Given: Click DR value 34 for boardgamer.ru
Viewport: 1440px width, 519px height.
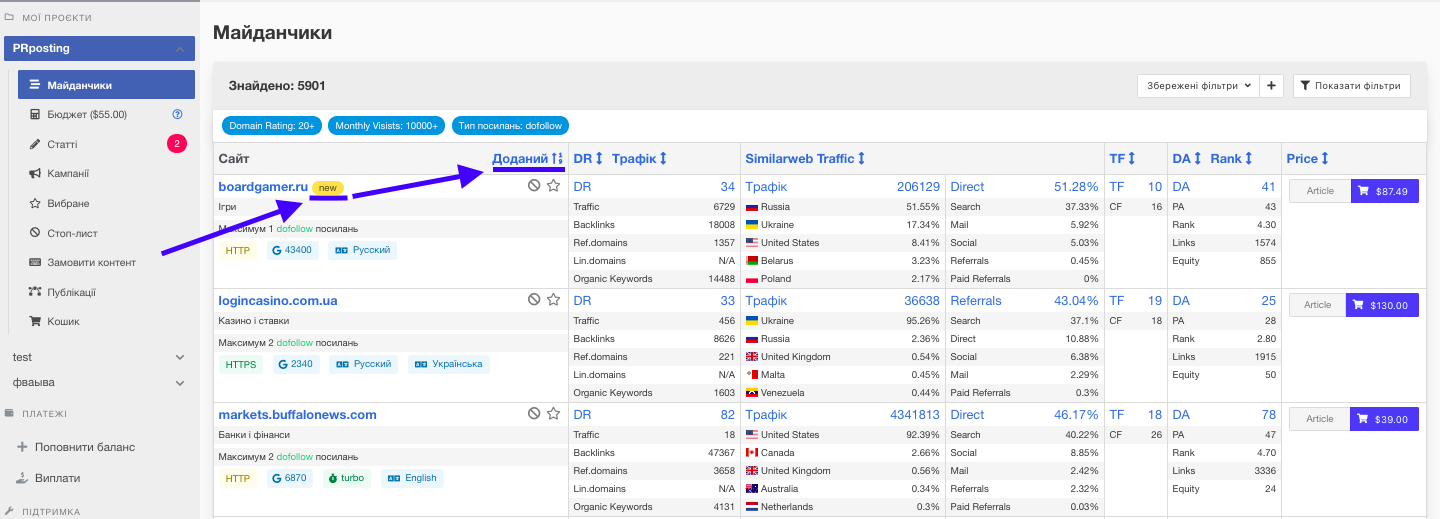Looking at the screenshot, I should tap(728, 187).
